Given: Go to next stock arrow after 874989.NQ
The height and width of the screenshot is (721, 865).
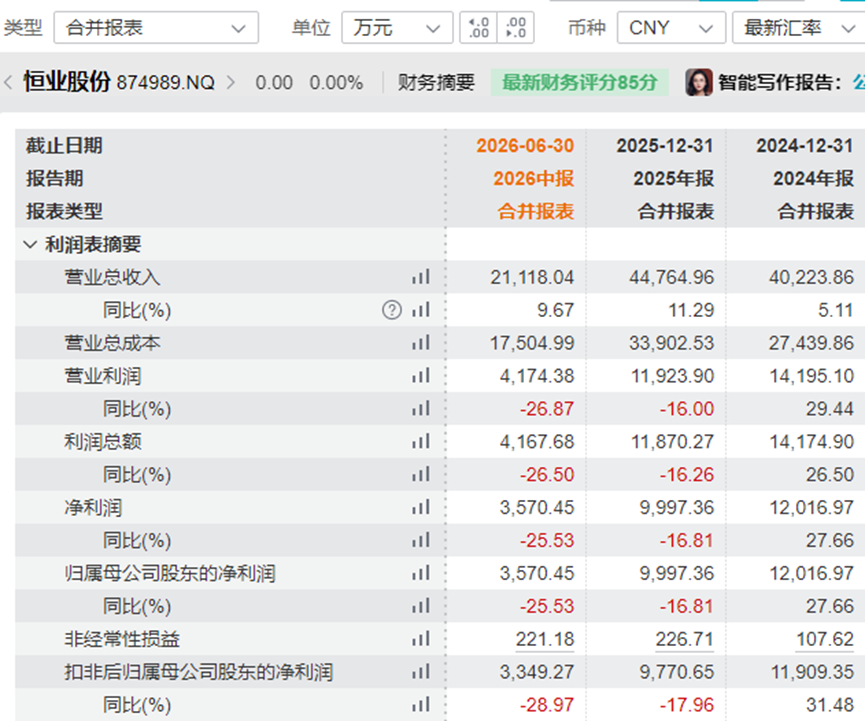Looking at the screenshot, I should [231, 83].
